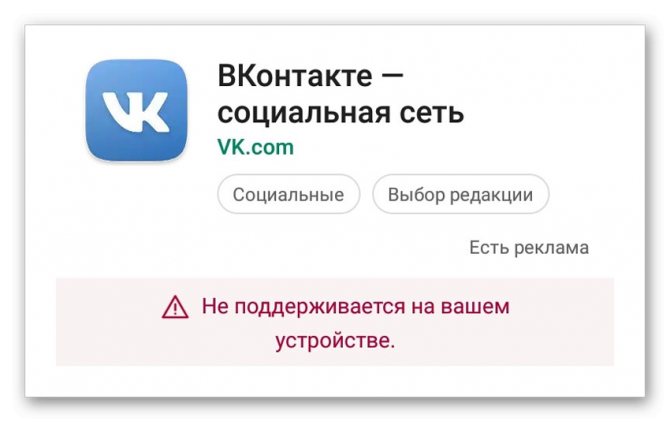This screenshot has width=670, height=422.
Task: Click the социальная сеть title line
Action: point(341,113)
